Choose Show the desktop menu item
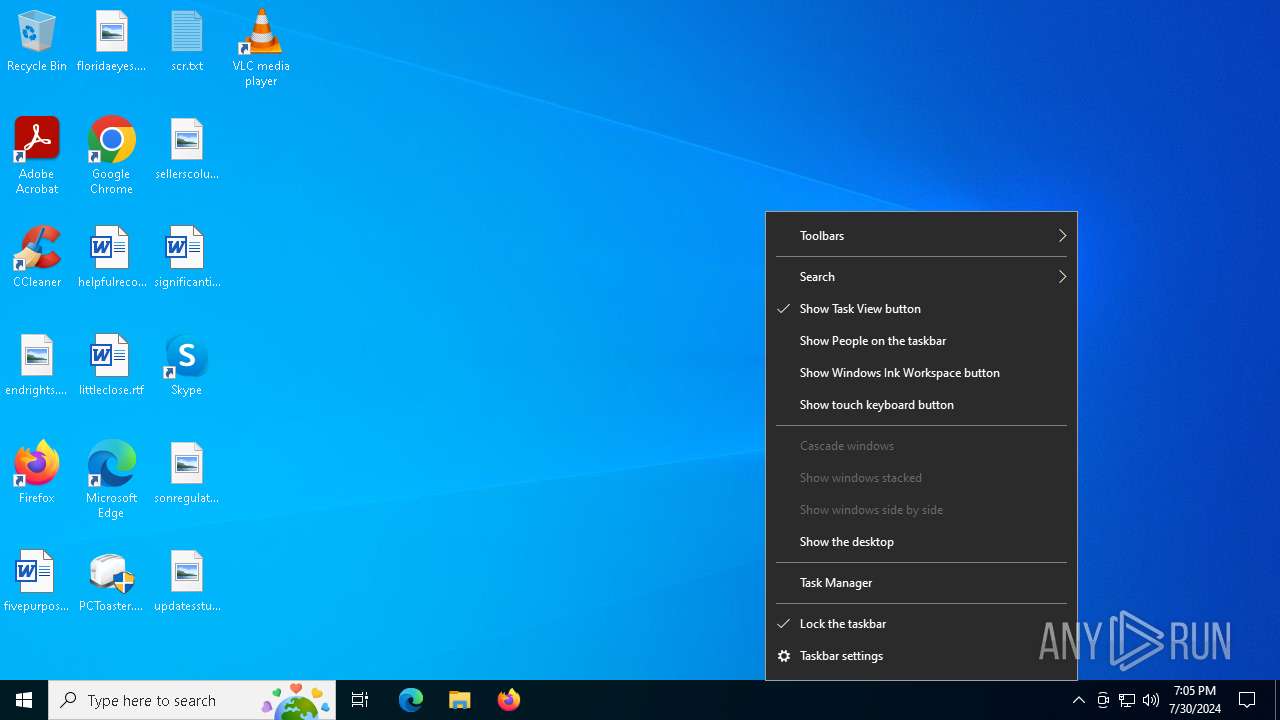 click(921, 542)
